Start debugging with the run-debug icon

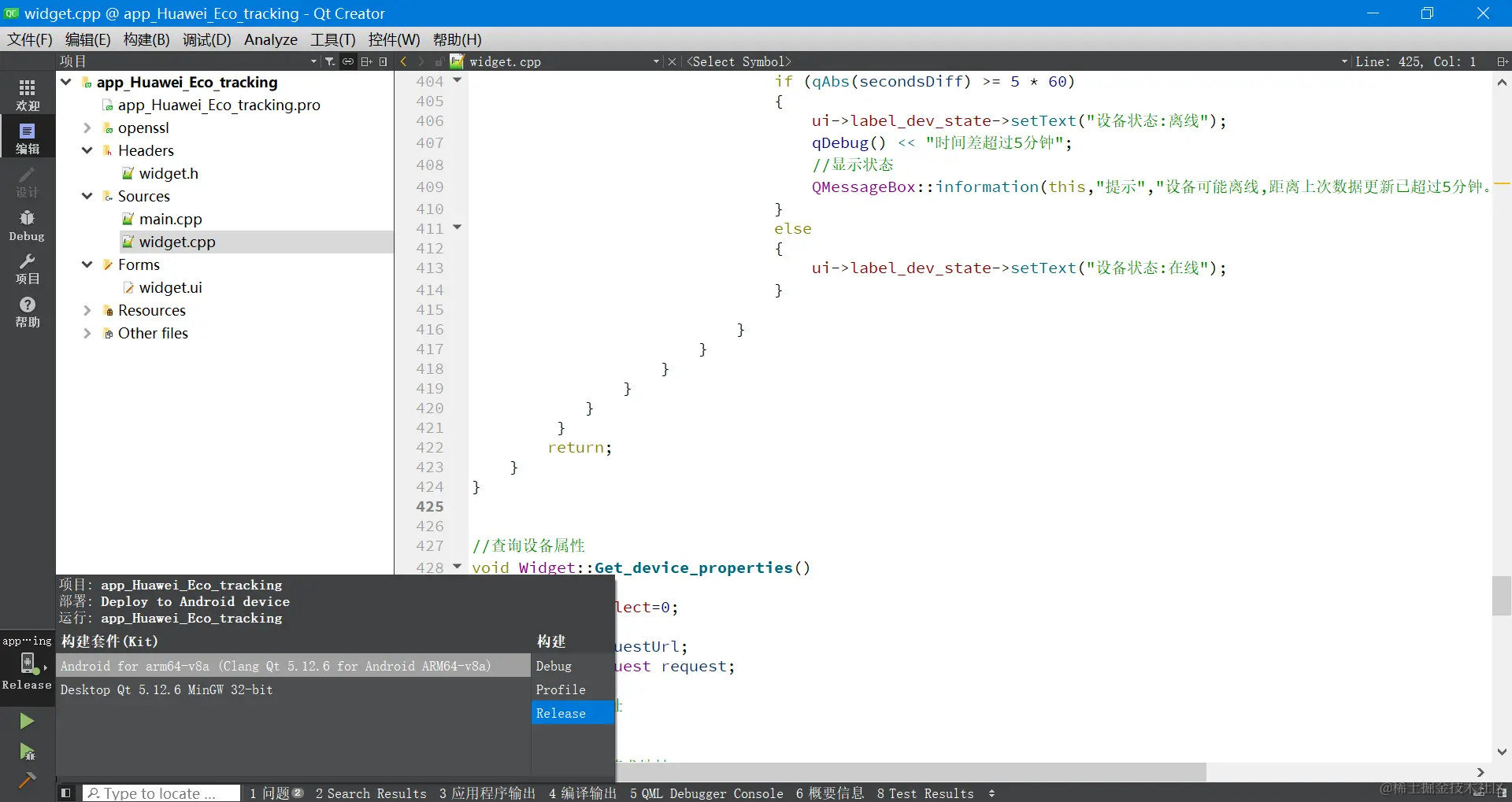click(27, 752)
